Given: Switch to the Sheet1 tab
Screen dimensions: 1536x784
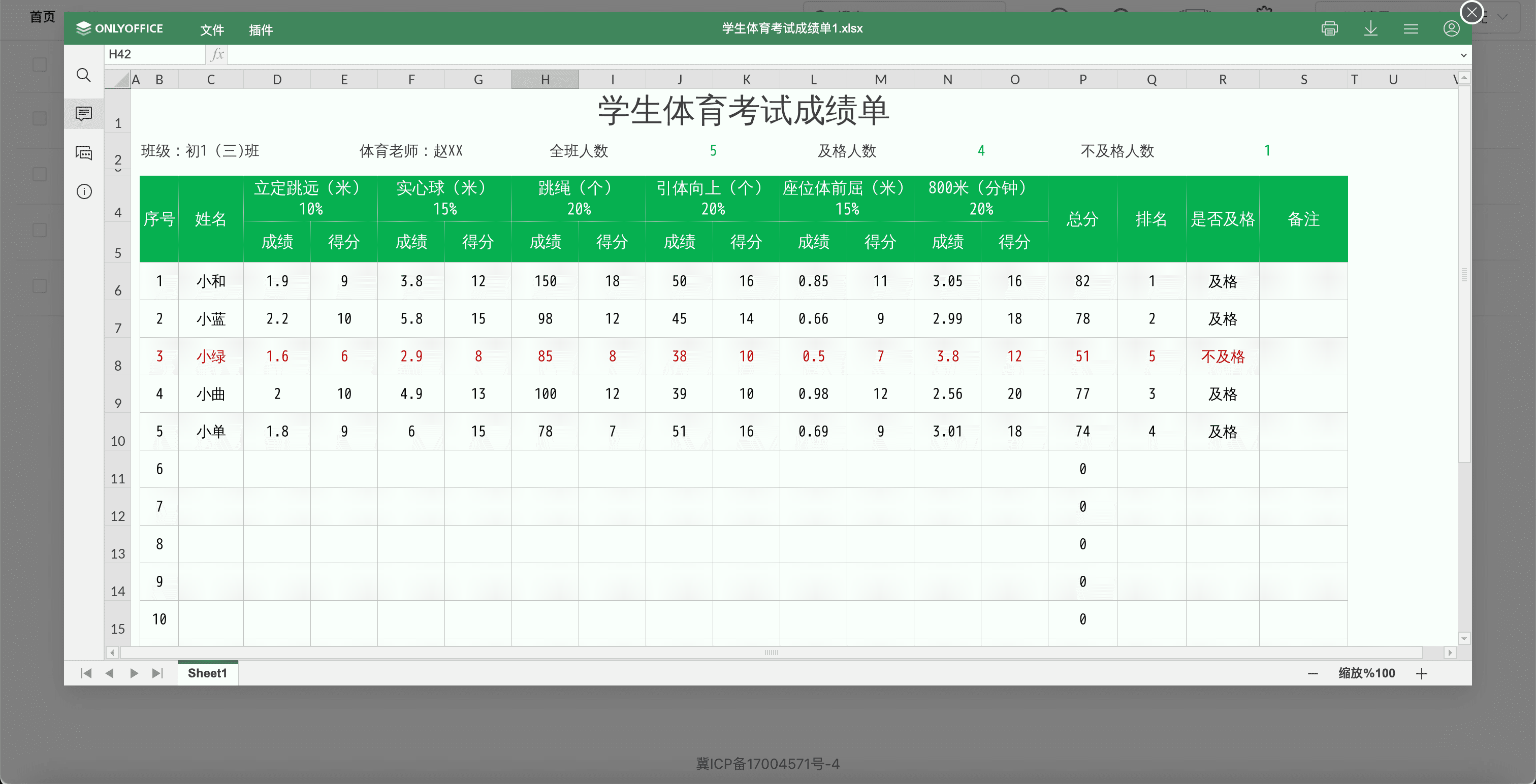Looking at the screenshot, I should point(207,672).
